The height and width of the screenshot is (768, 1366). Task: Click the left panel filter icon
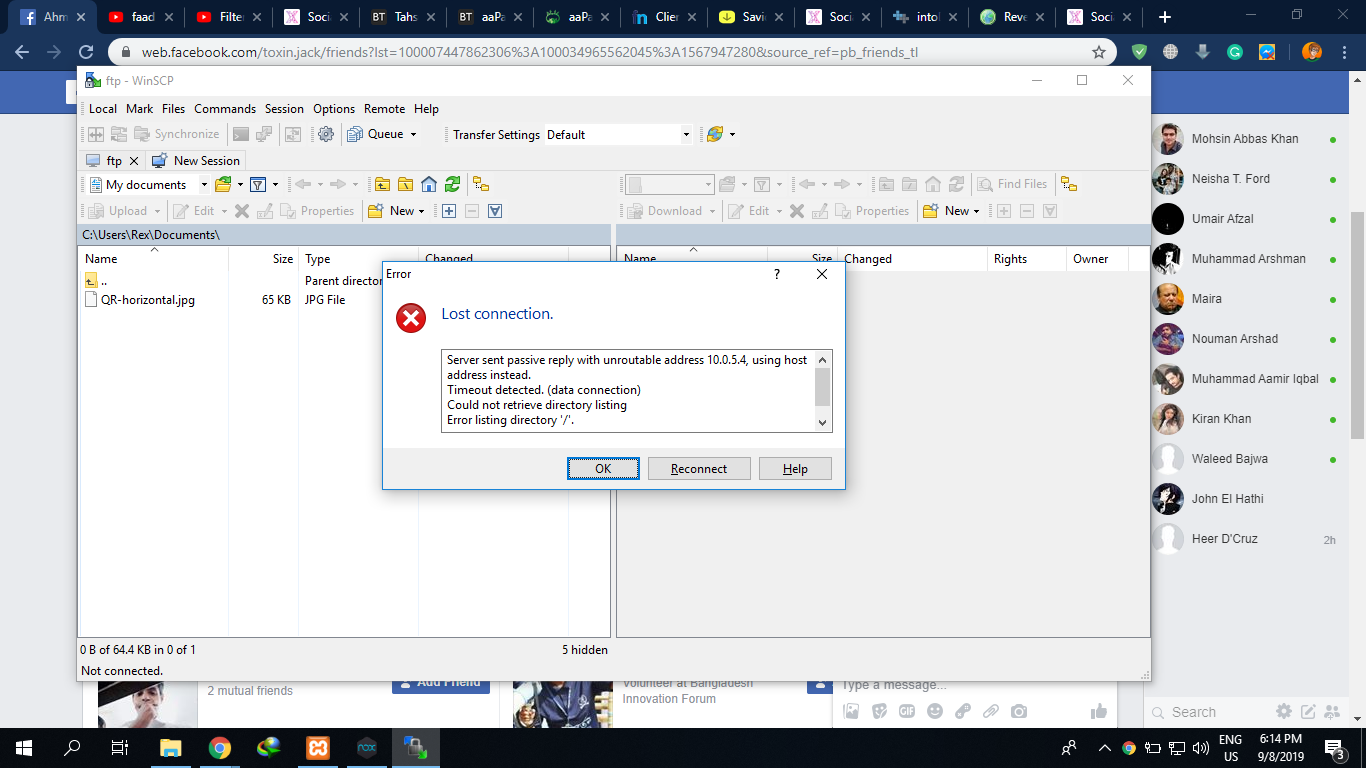(x=257, y=184)
